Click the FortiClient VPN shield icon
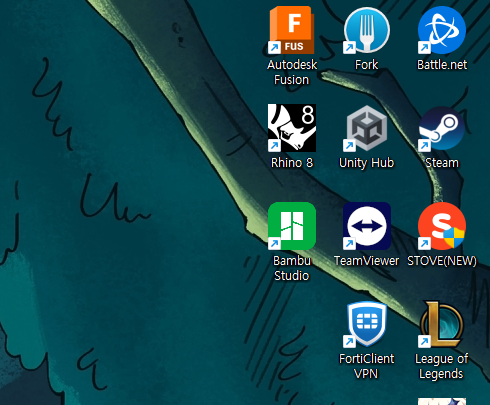The image size is (490, 405). point(367,324)
